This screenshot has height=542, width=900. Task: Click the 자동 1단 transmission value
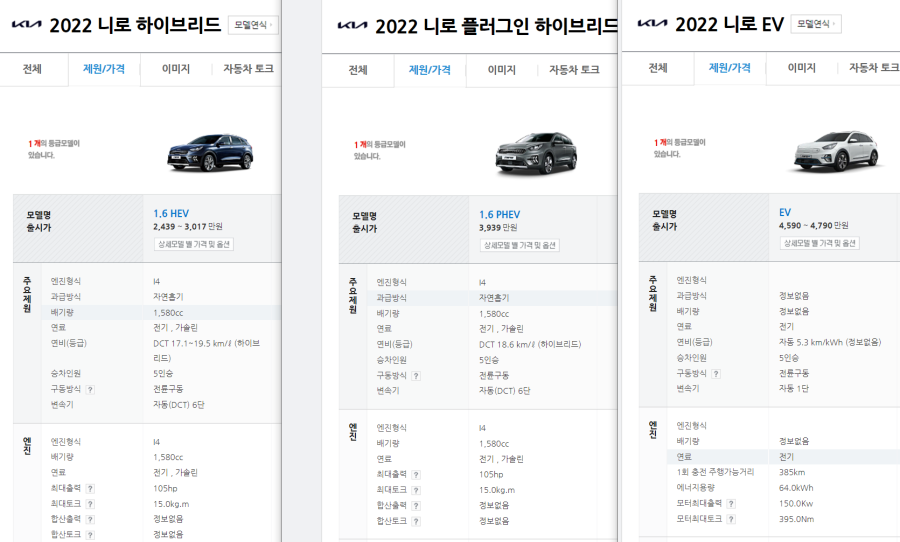point(794,389)
